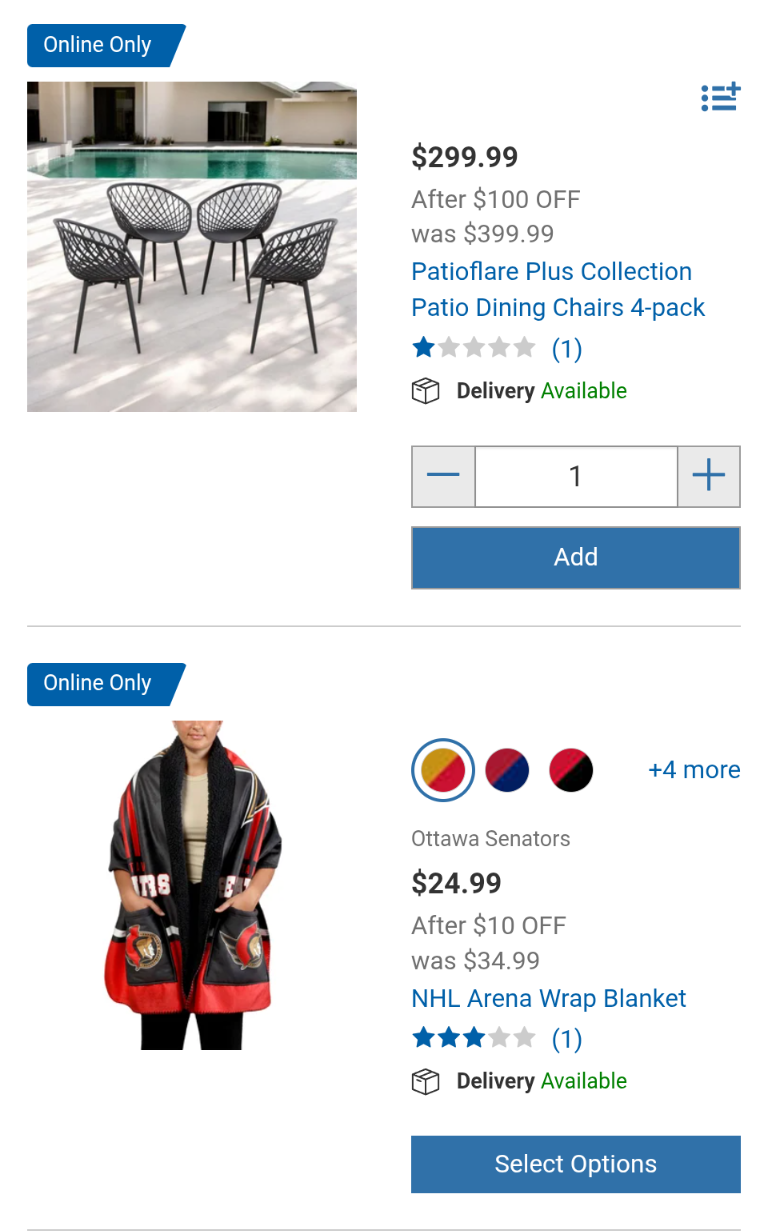Decrease quantity with minus button
Image resolution: width=768 pixels, height=1231 pixels.
443,476
